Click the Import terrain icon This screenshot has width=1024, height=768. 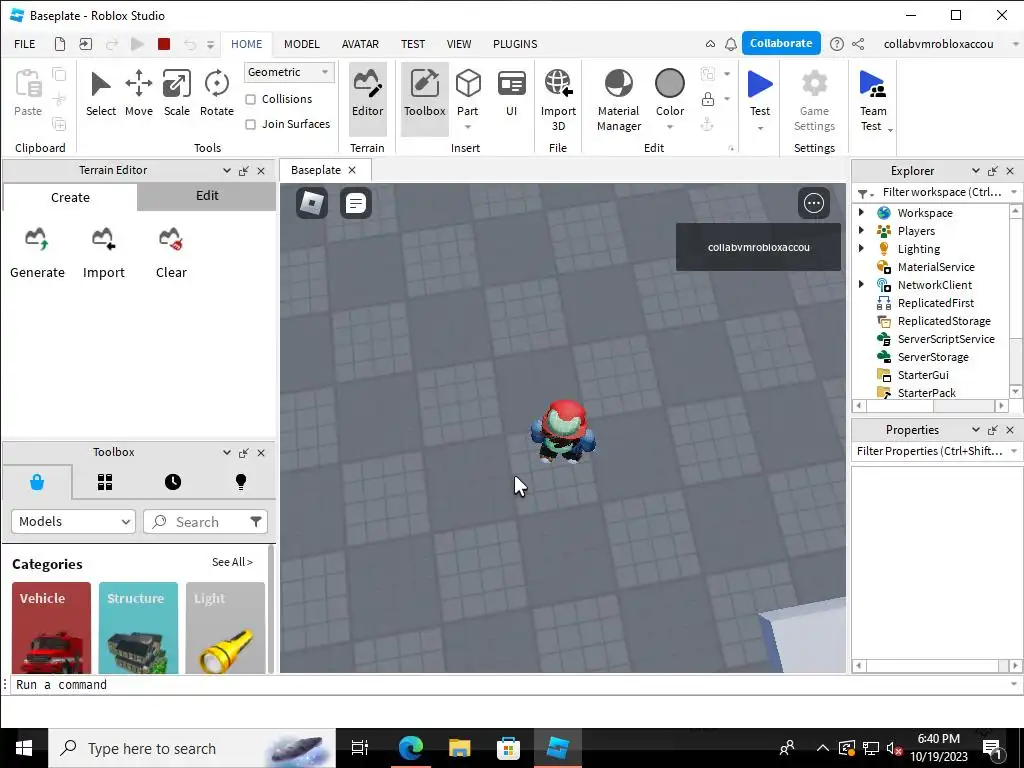103,253
